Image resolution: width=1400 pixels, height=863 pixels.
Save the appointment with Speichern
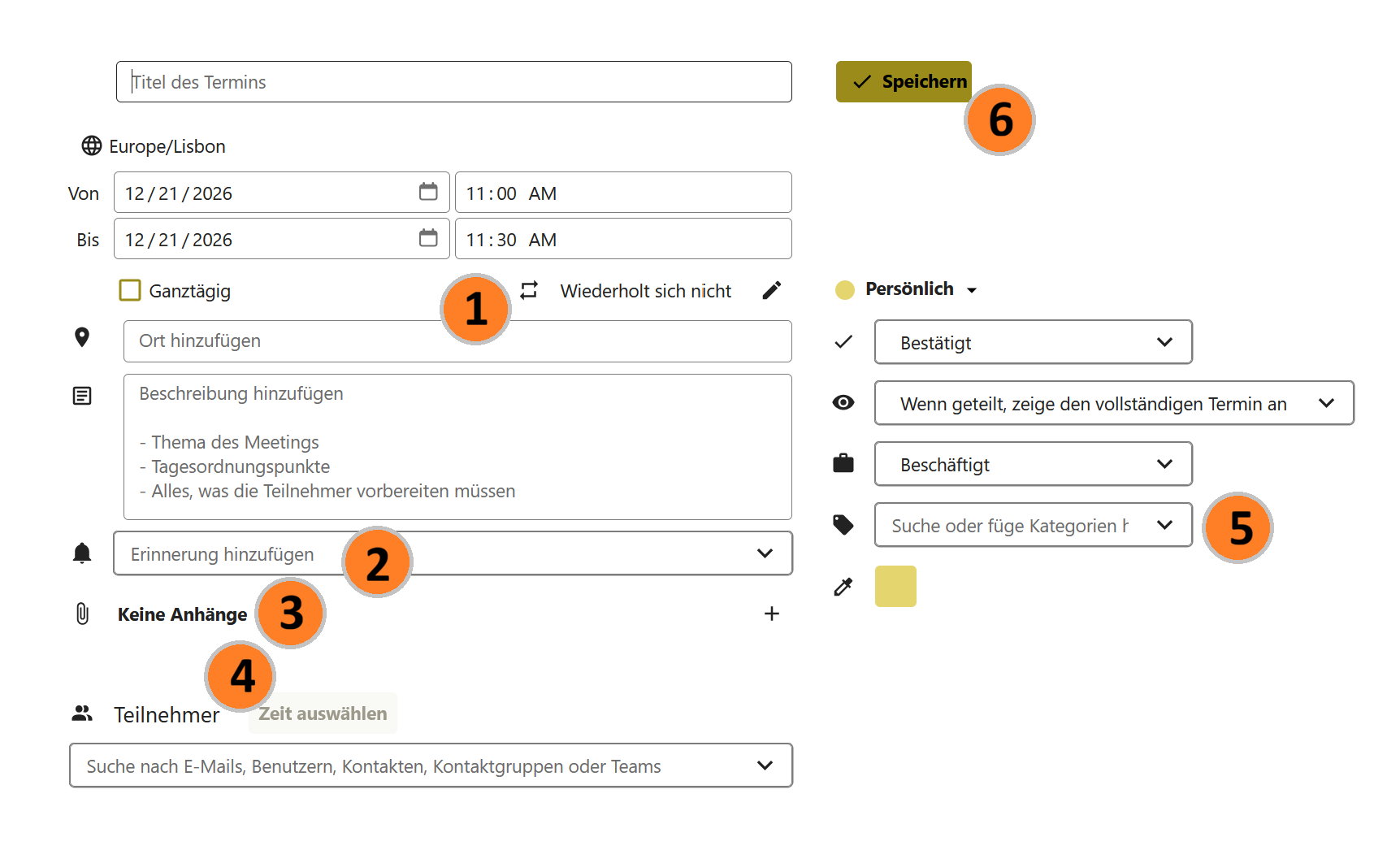[x=904, y=81]
